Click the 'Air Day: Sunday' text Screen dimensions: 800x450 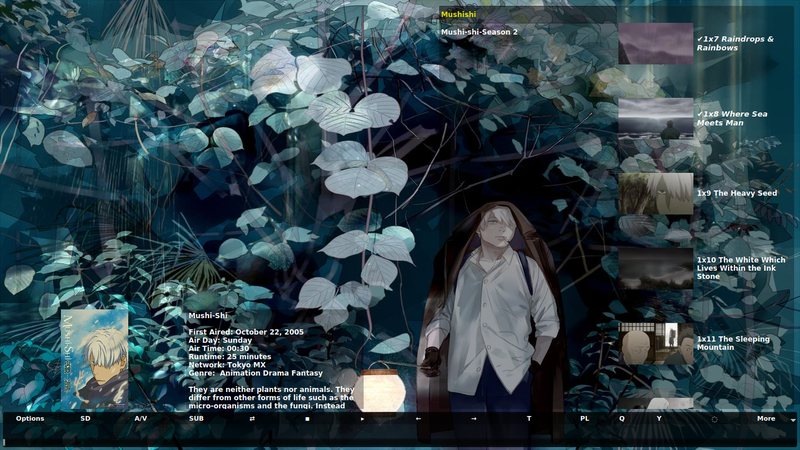220,340
